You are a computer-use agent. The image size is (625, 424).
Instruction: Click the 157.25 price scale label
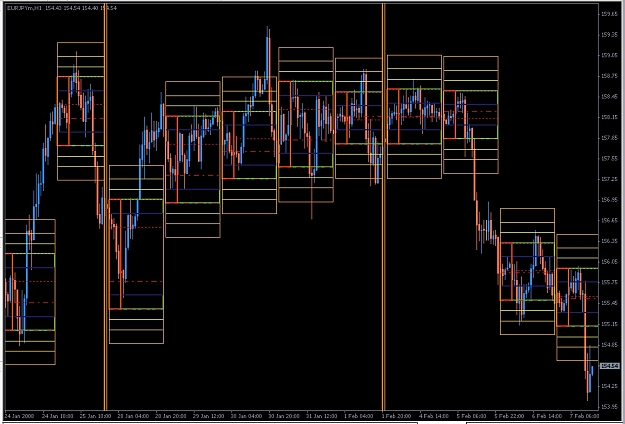(611, 179)
